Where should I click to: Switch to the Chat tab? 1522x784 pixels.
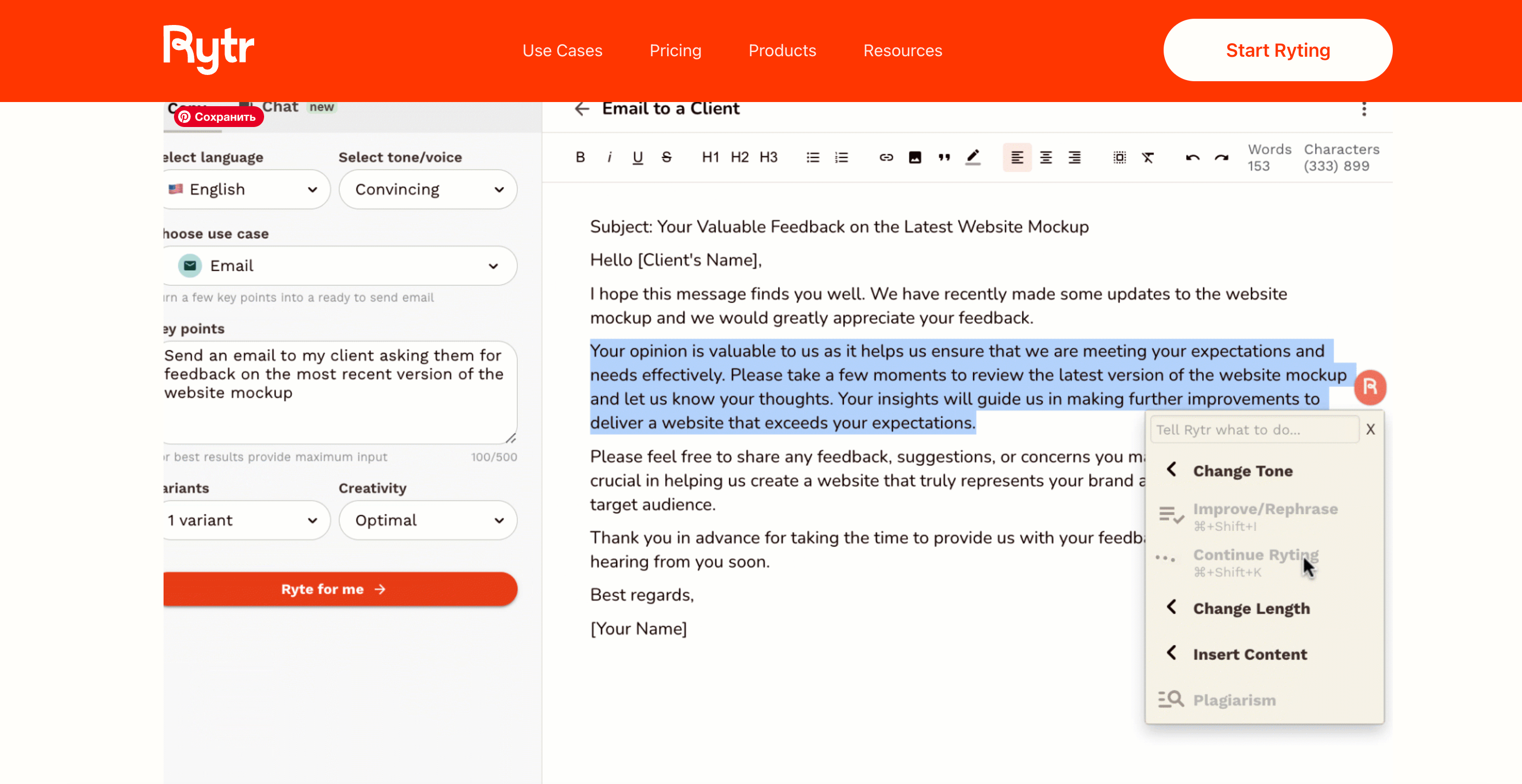point(289,107)
